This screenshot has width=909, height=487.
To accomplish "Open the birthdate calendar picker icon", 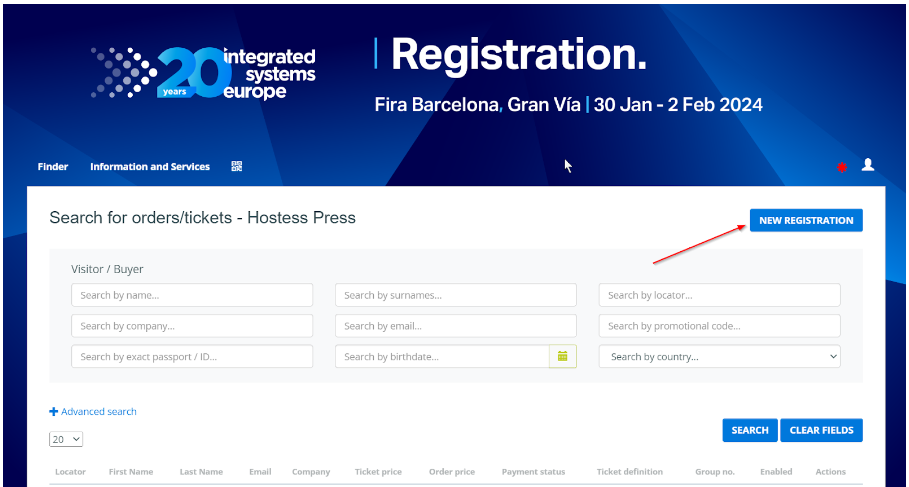I will coord(563,356).
